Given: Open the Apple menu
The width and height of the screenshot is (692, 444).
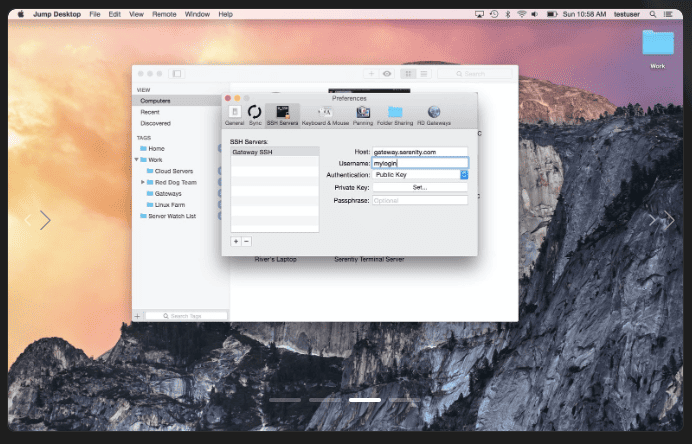Looking at the screenshot, I should (21, 14).
